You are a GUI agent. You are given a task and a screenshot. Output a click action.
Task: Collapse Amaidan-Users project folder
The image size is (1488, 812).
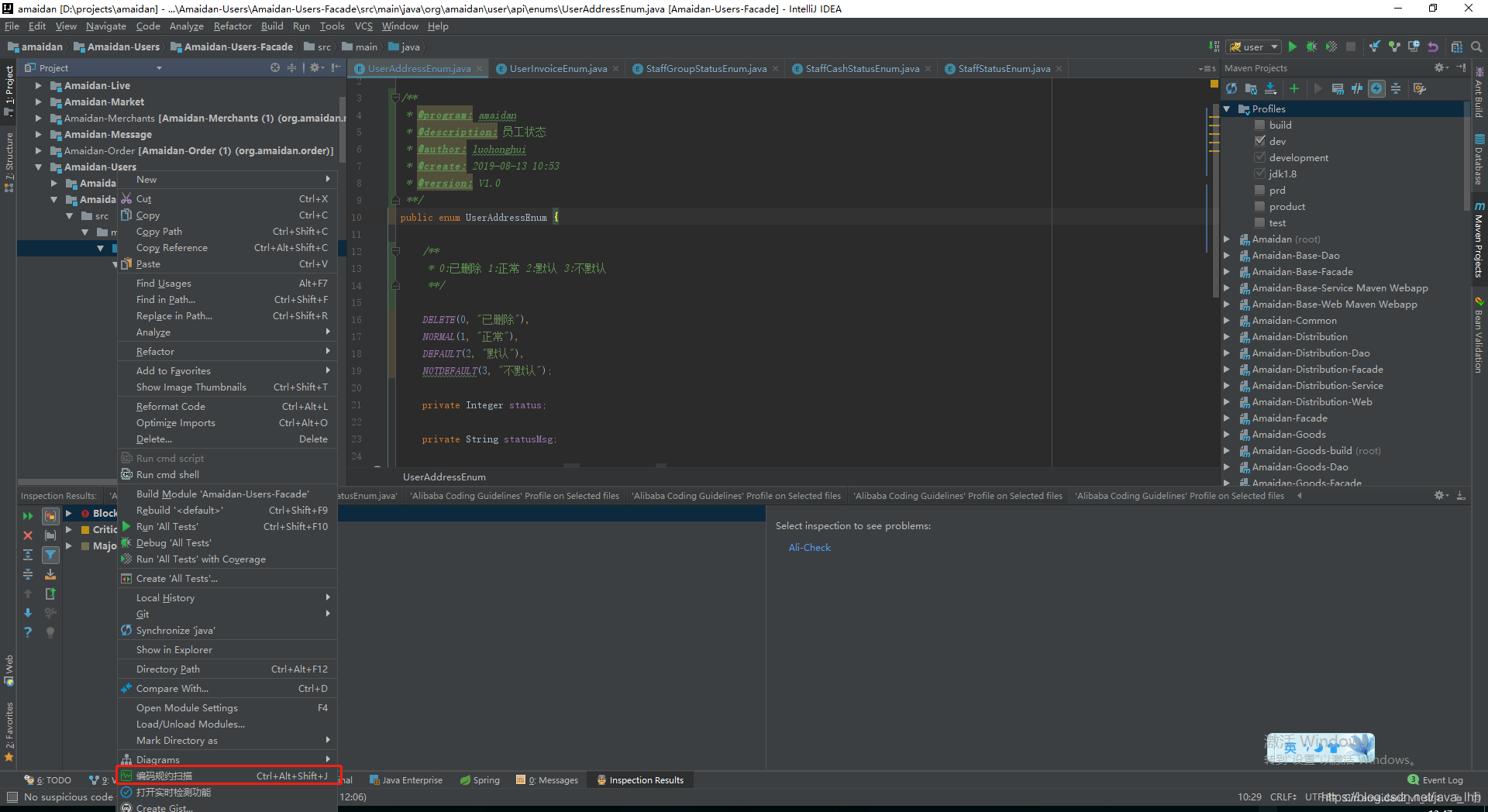(x=38, y=167)
